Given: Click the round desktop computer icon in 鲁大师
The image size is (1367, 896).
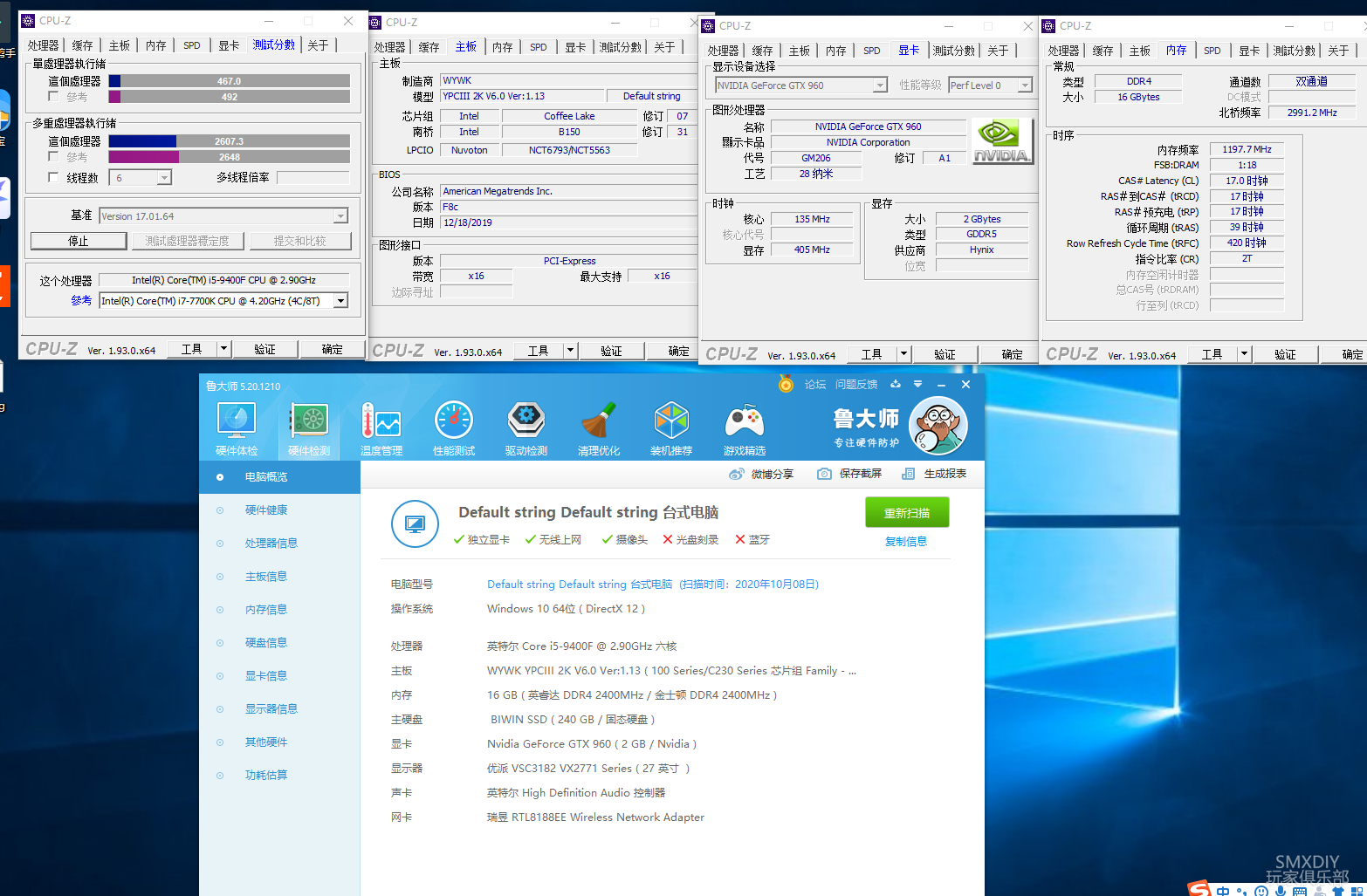Looking at the screenshot, I should 415,524.
